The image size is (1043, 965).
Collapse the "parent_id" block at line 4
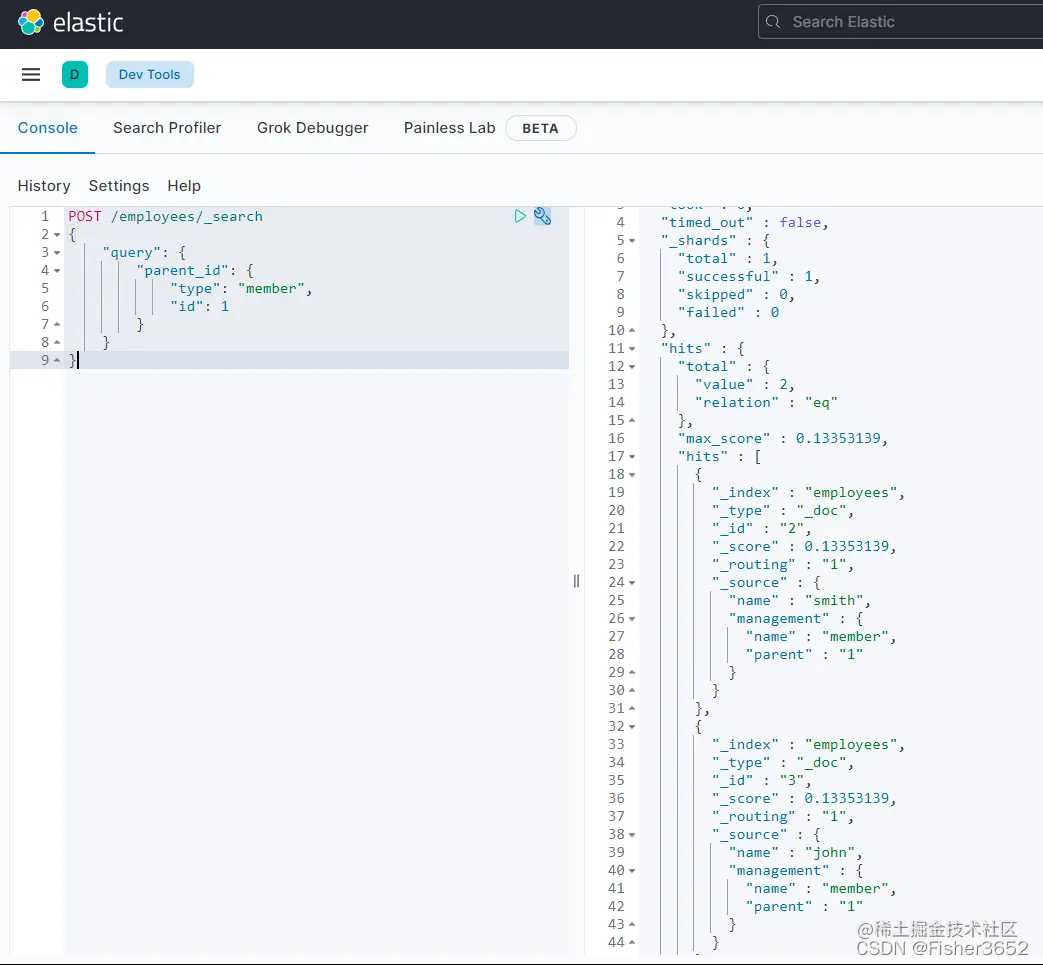pos(57,271)
